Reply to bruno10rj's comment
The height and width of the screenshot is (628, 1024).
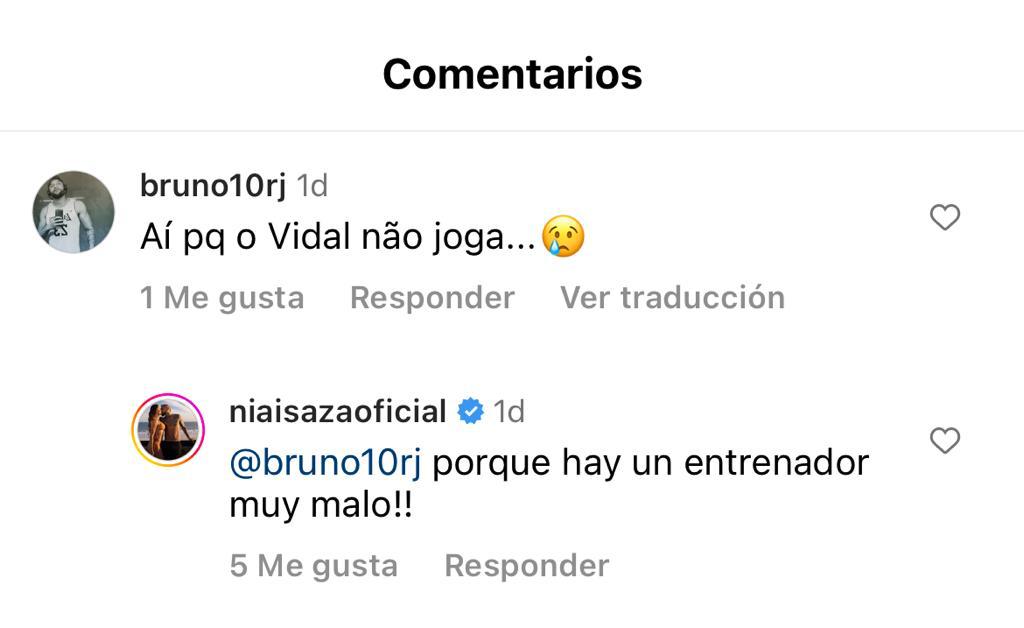[x=432, y=297]
